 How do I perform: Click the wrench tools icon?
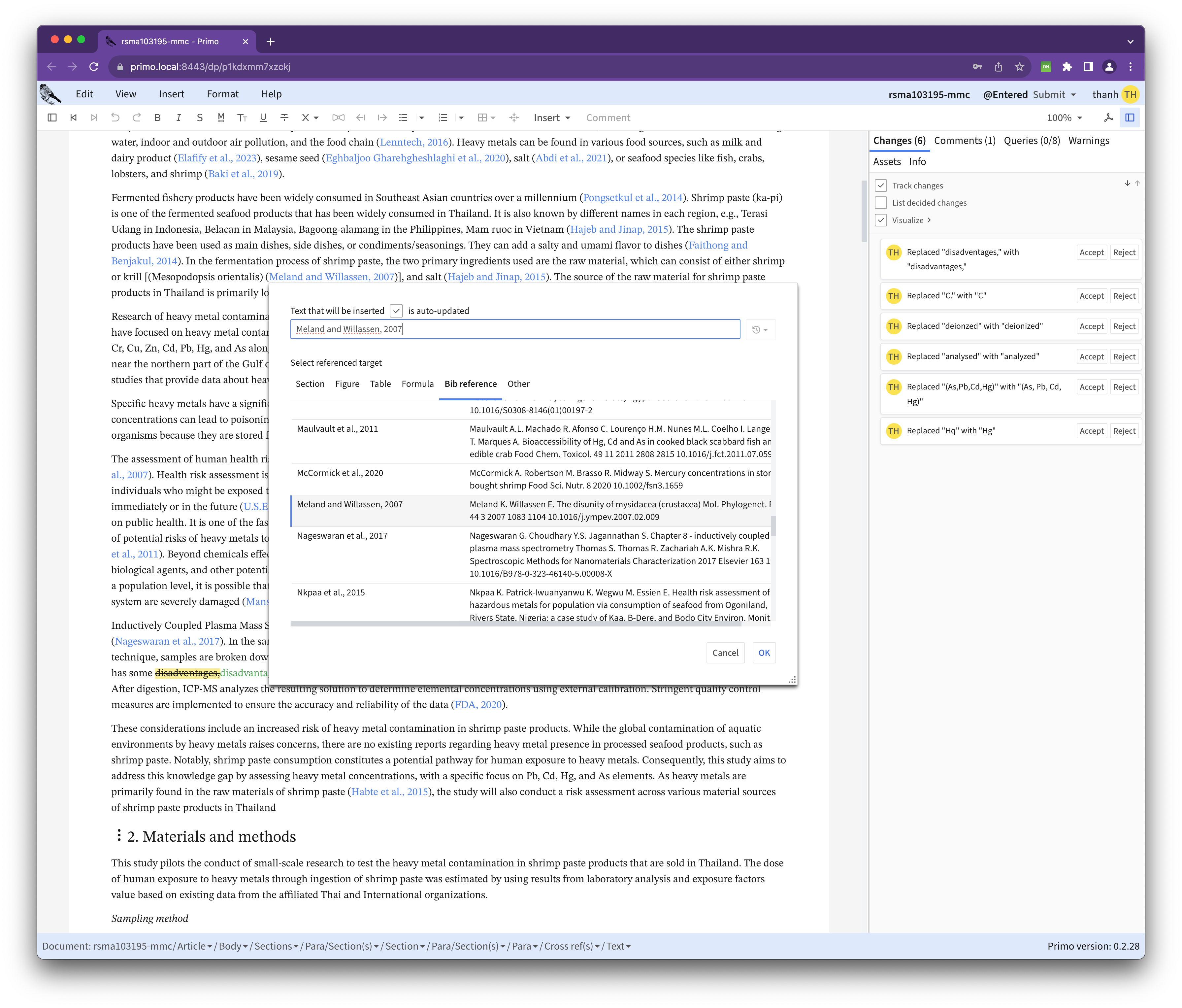(x=1108, y=118)
